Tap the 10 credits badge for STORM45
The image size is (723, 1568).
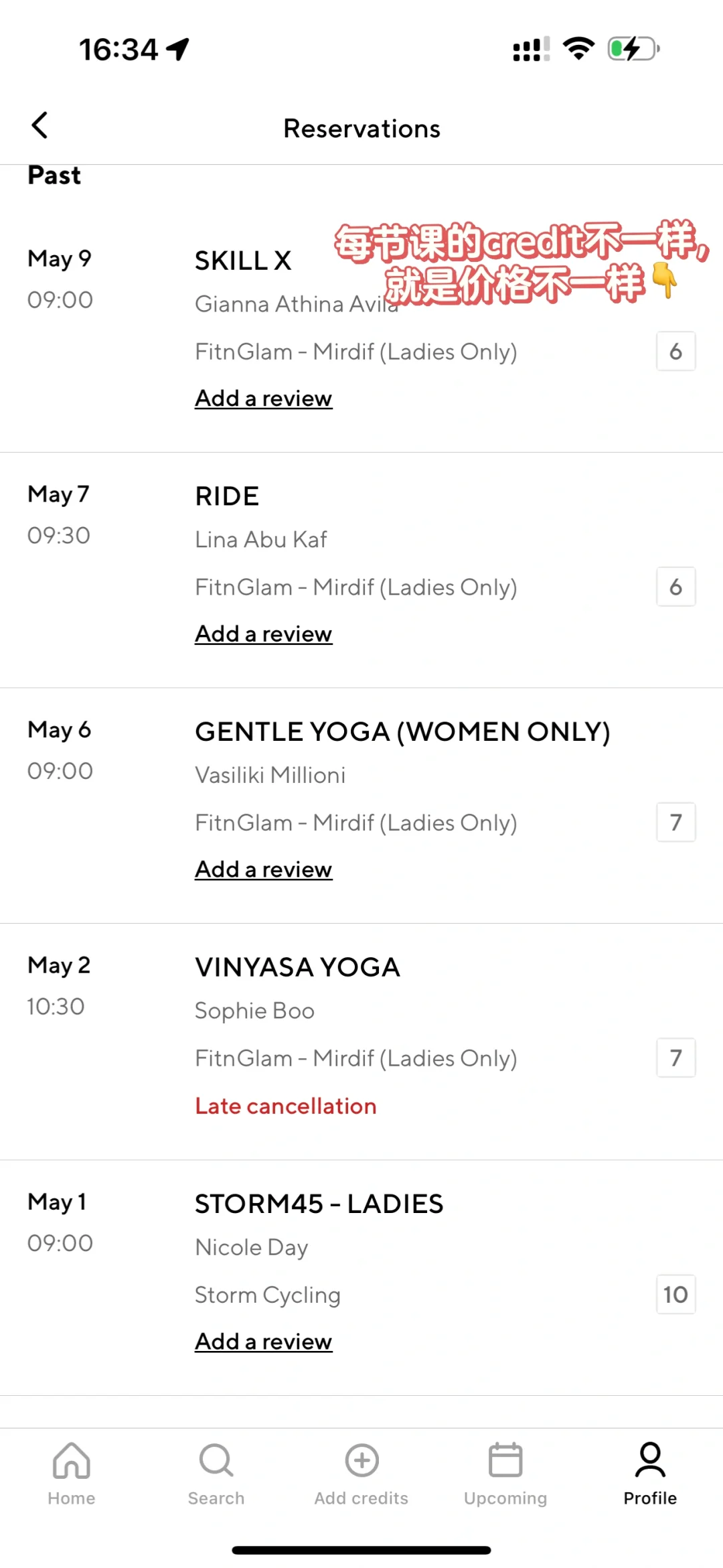pyautogui.click(x=675, y=1294)
